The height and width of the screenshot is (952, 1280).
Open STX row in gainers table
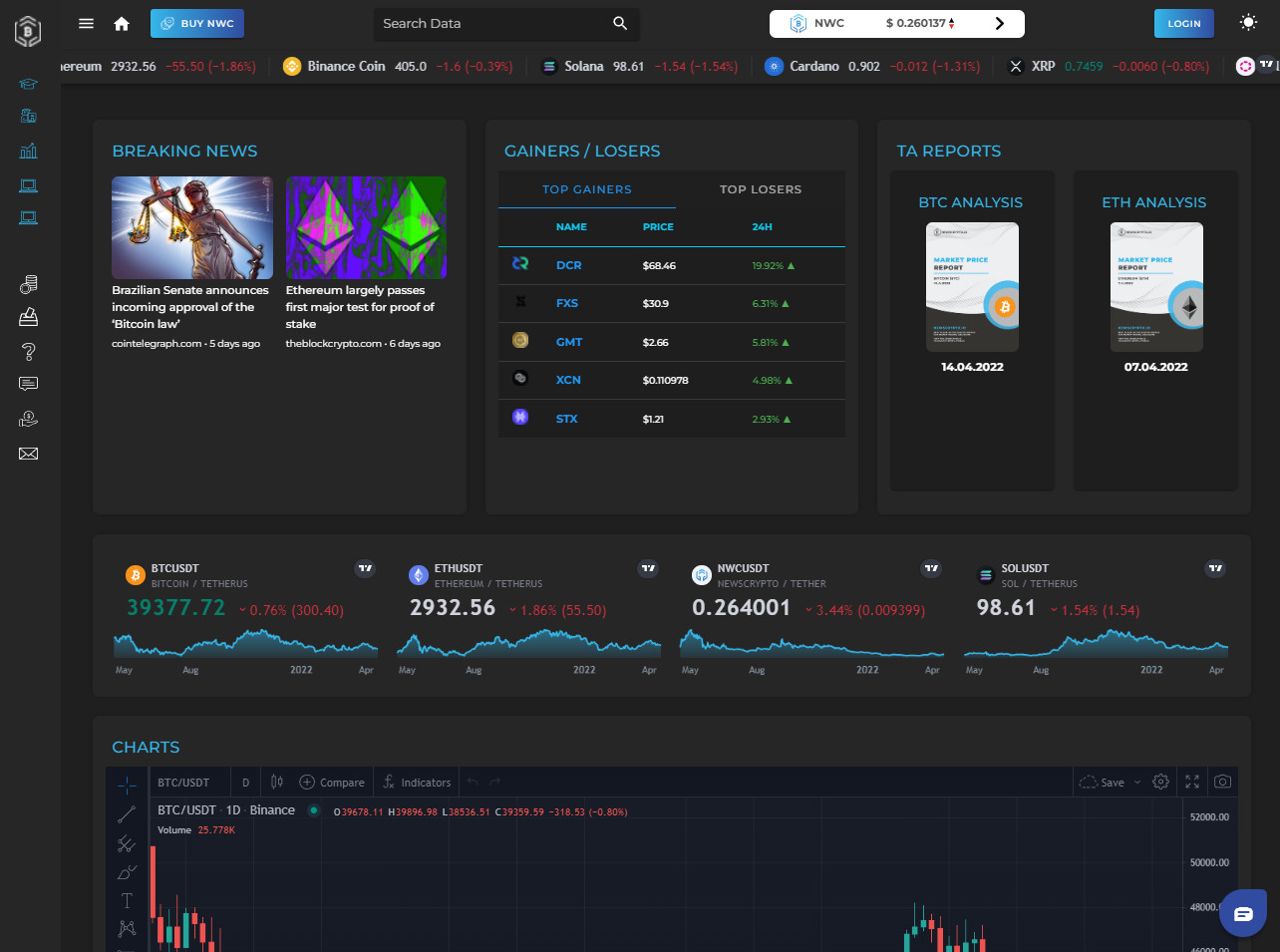pyautogui.click(x=672, y=419)
